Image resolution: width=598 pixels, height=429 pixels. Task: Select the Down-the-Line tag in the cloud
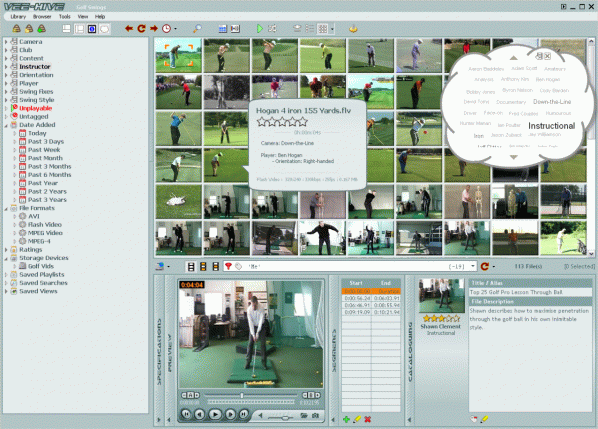[x=552, y=102]
